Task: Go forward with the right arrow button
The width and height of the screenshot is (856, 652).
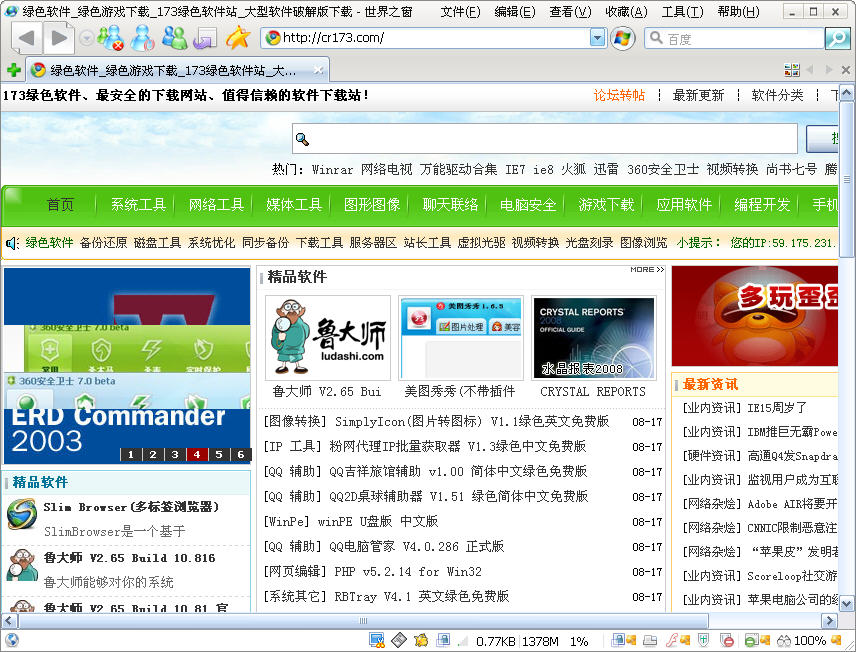Action: pos(58,38)
